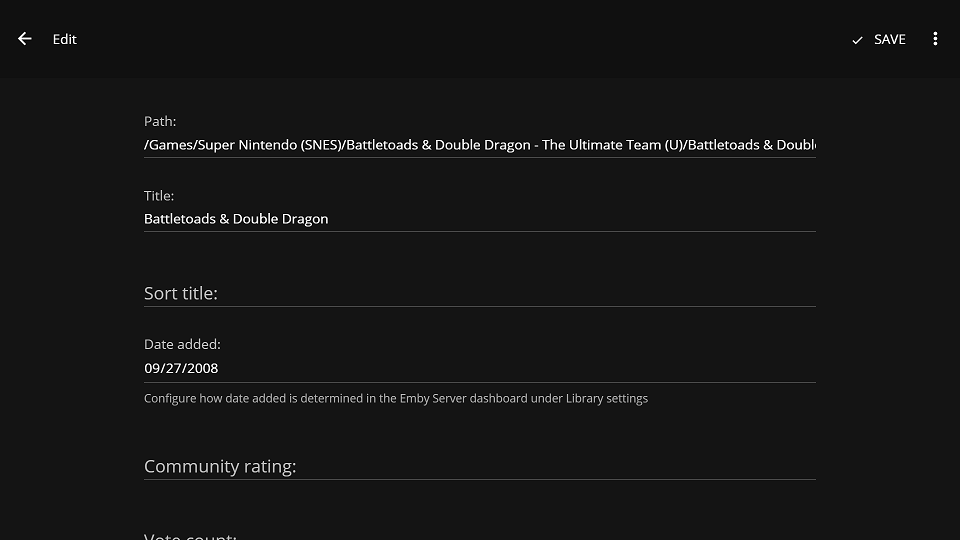This screenshot has width=960, height=540.
Task: Activate the Community rating field
Action: [480, 466]
